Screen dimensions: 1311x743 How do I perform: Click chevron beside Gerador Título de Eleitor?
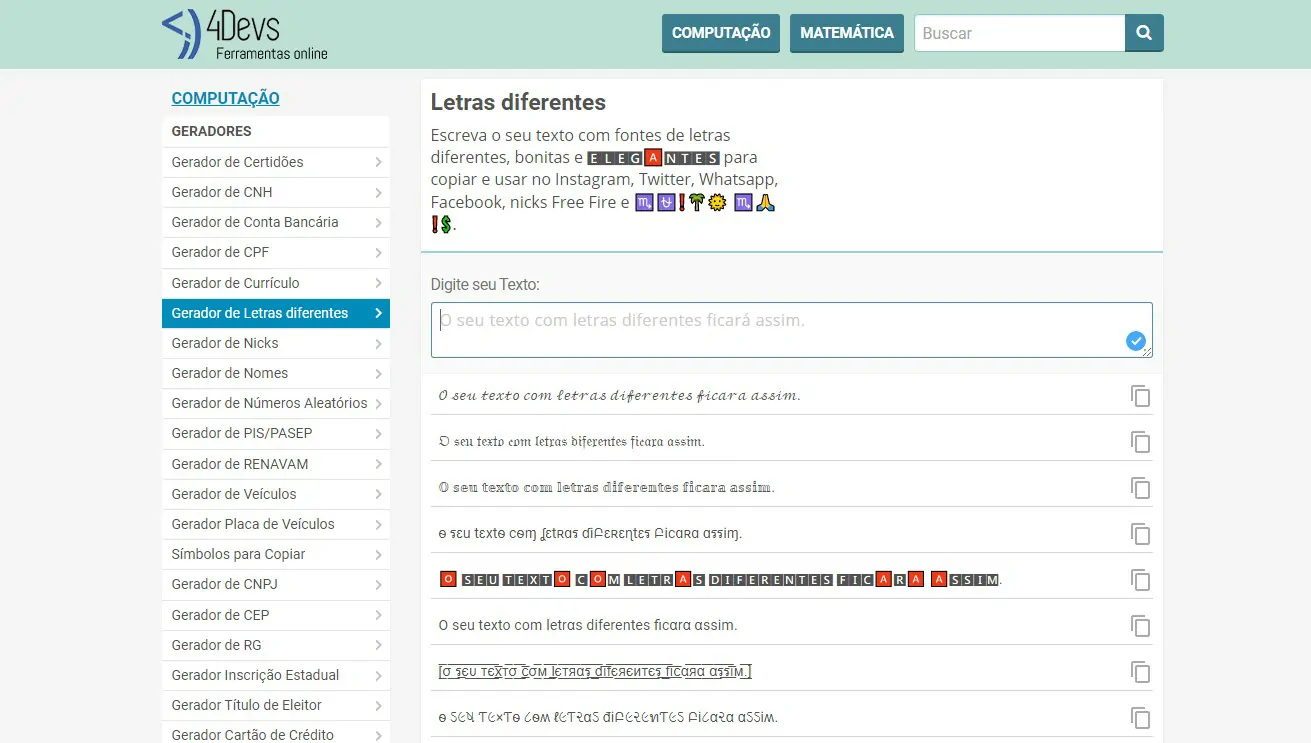[378, 705]
